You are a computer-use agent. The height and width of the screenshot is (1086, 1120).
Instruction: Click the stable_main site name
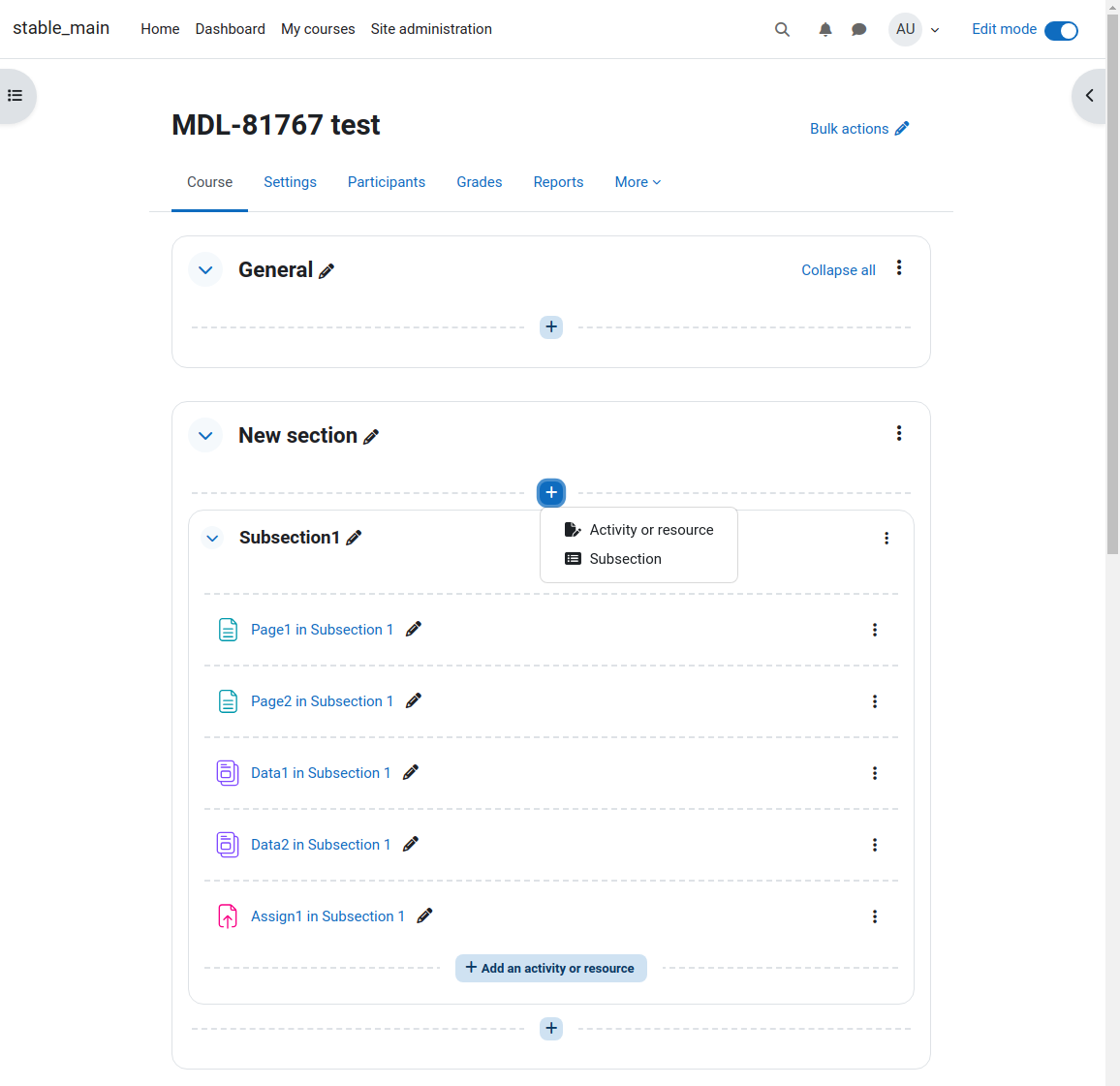(x=61, y=28)
